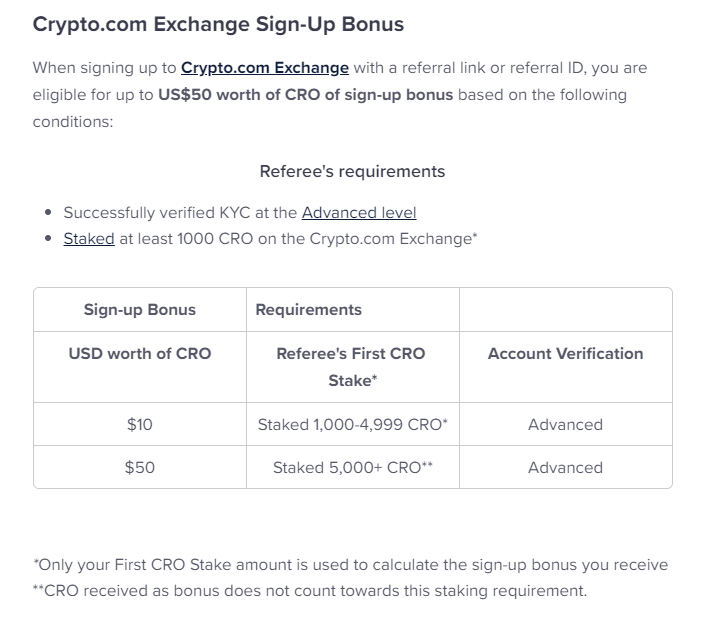Click the USD worth of CRO cell
This screenshot has height=630, width=705.
[x=140, y=353]
